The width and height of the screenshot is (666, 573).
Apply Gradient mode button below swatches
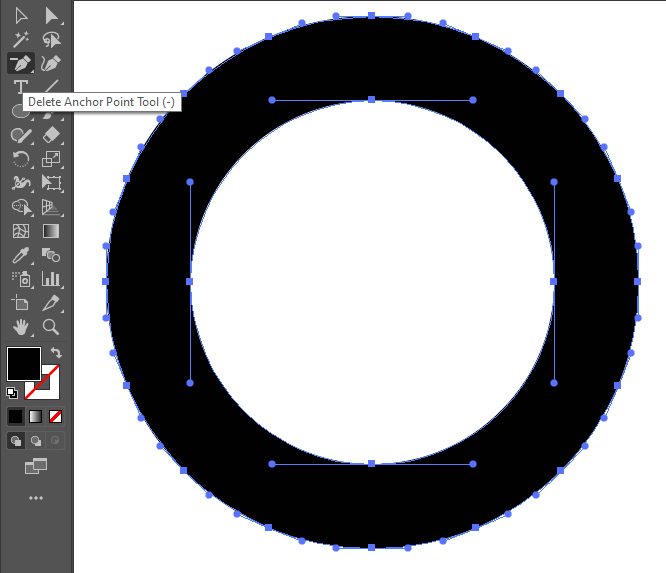36,417
